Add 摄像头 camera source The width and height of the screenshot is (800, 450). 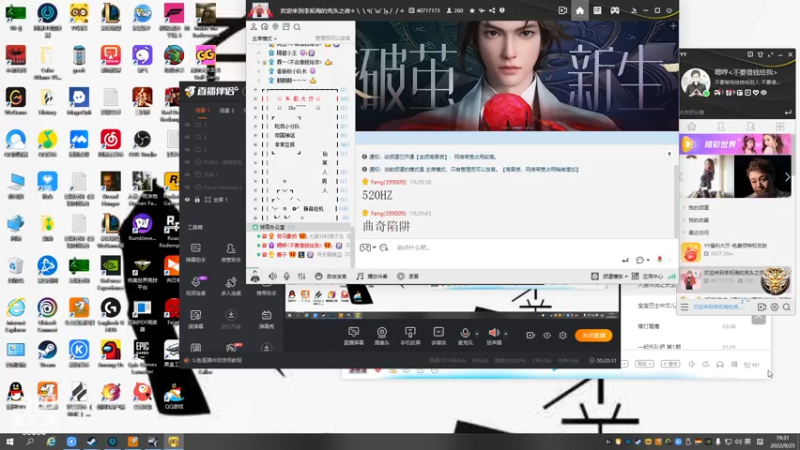point(382,336)
